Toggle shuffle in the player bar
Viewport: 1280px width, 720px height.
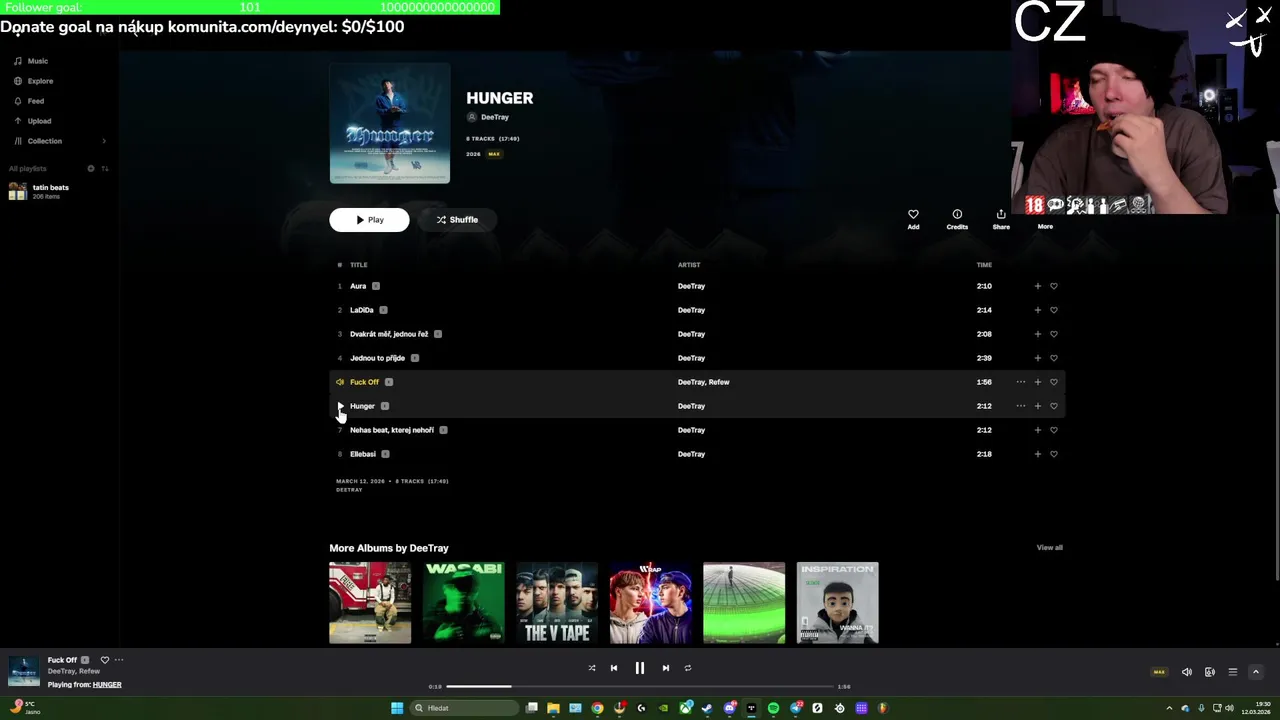coord(591,668)
